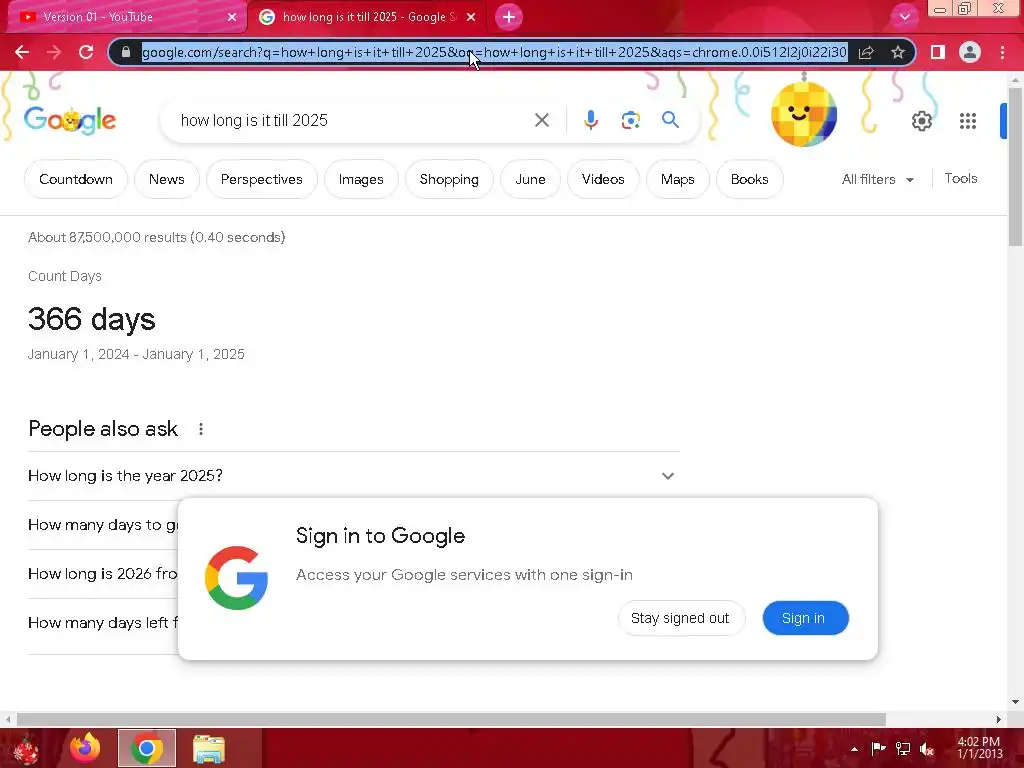Screen dimensions: 1024x768
Task: Click the scroll right arrow
Action: click(x=999, y=719)
